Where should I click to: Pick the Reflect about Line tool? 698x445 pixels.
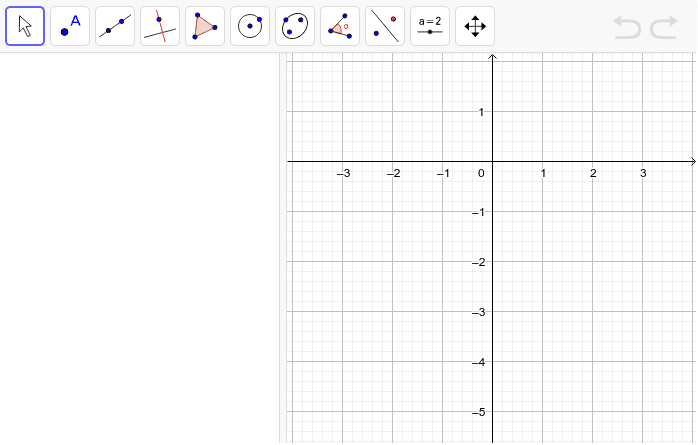(x=385, y=26)
